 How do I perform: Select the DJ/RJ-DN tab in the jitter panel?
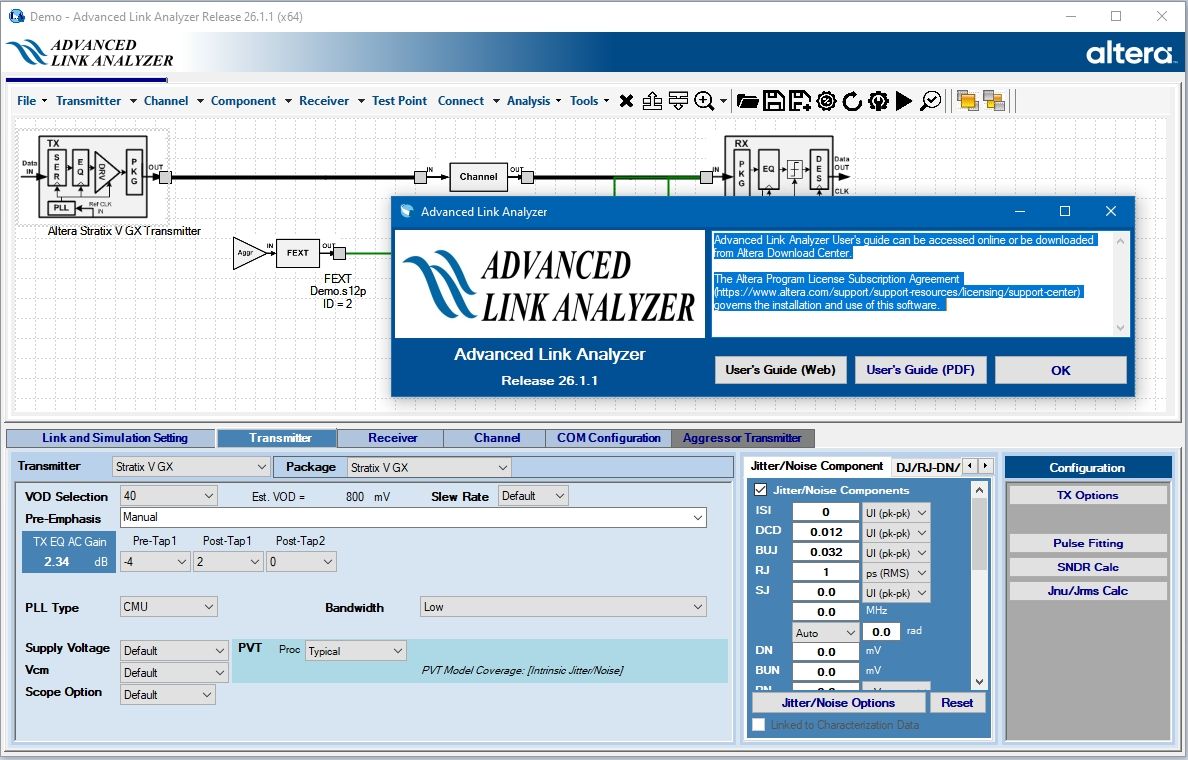(927, 467)
